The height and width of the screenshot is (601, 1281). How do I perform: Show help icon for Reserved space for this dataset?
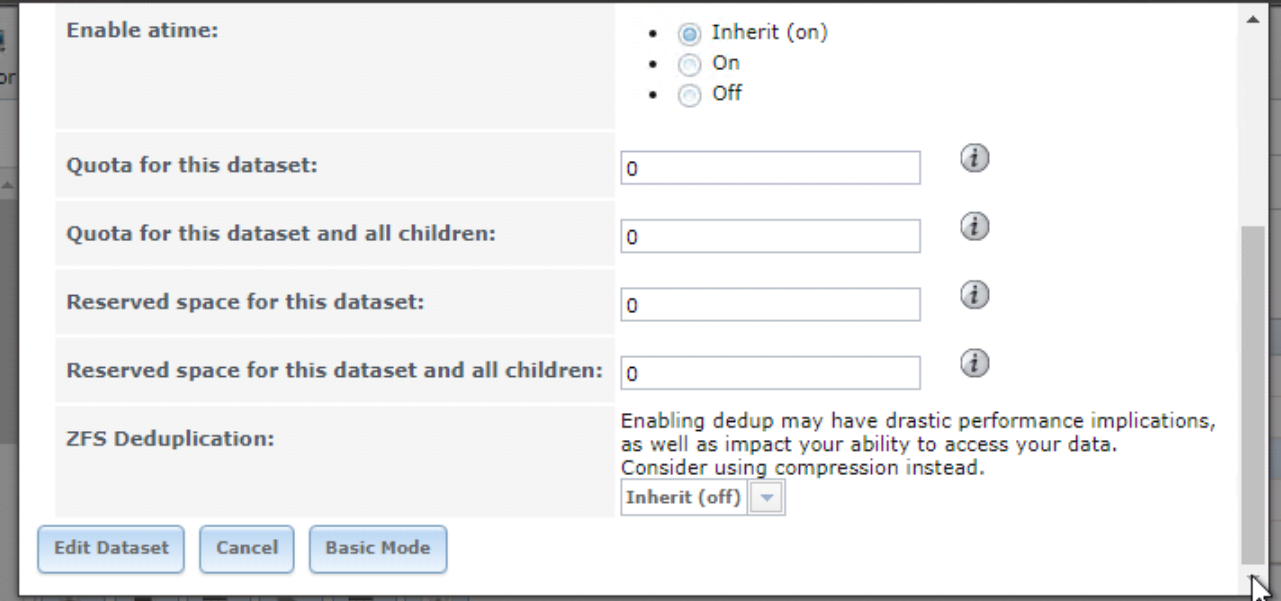[975, 295]
